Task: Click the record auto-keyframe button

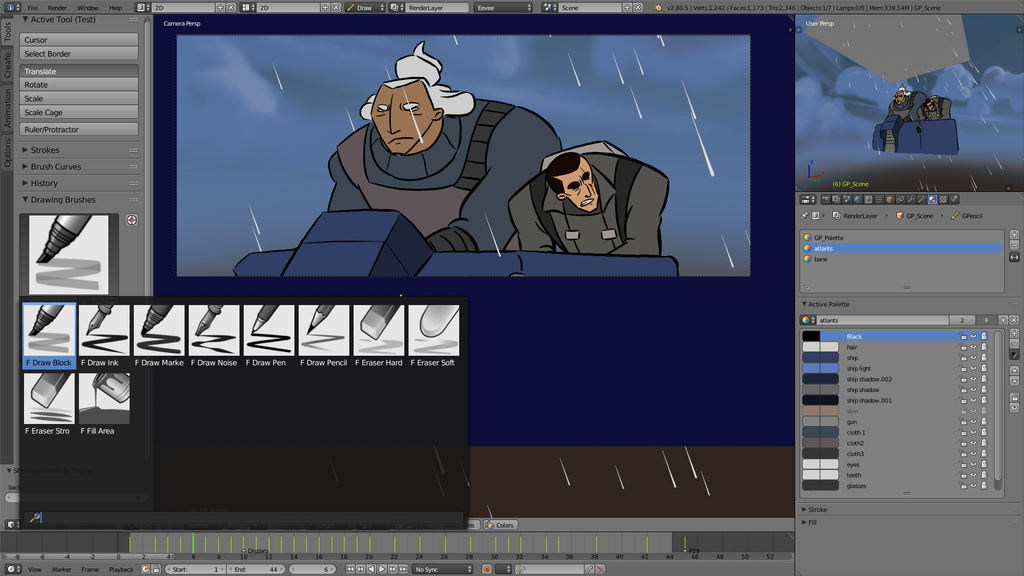Action: pyautogui.click(x=487, y=569)
